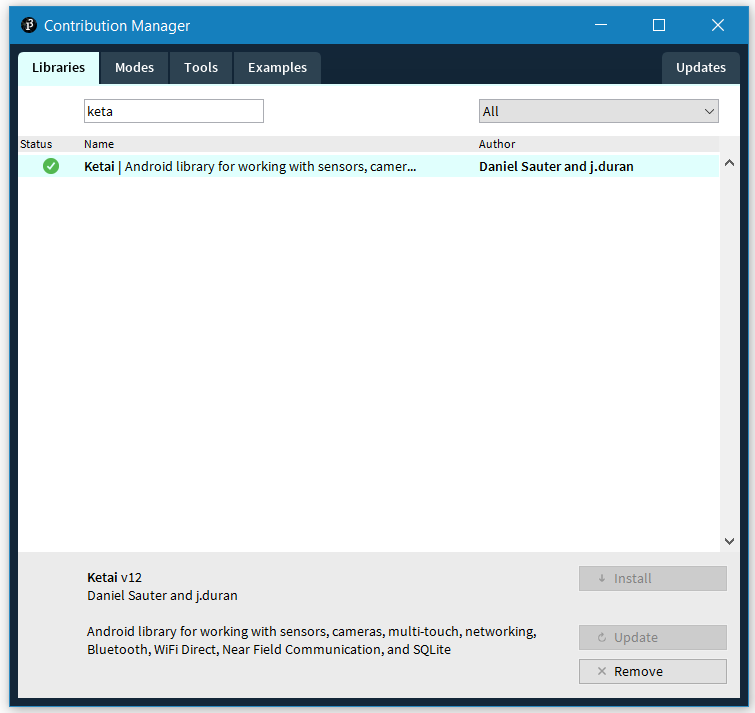Viewport: 755px width, 713px height.
Task: Click the green installed checkmark beside Ketai
Action: pyautogui.click(x=51, y=166)
